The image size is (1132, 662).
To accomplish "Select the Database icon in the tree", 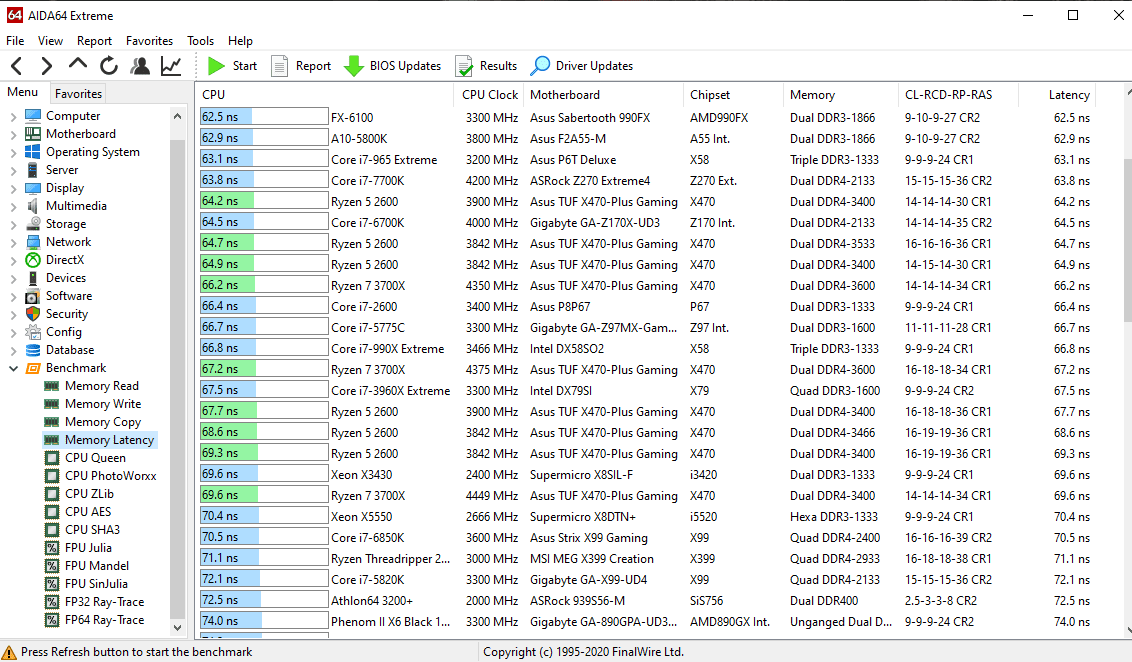I will pos(32,350).
